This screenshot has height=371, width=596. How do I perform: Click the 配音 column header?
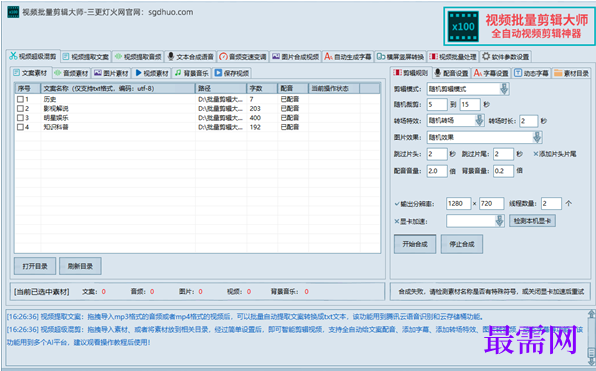tap(293, 88)
